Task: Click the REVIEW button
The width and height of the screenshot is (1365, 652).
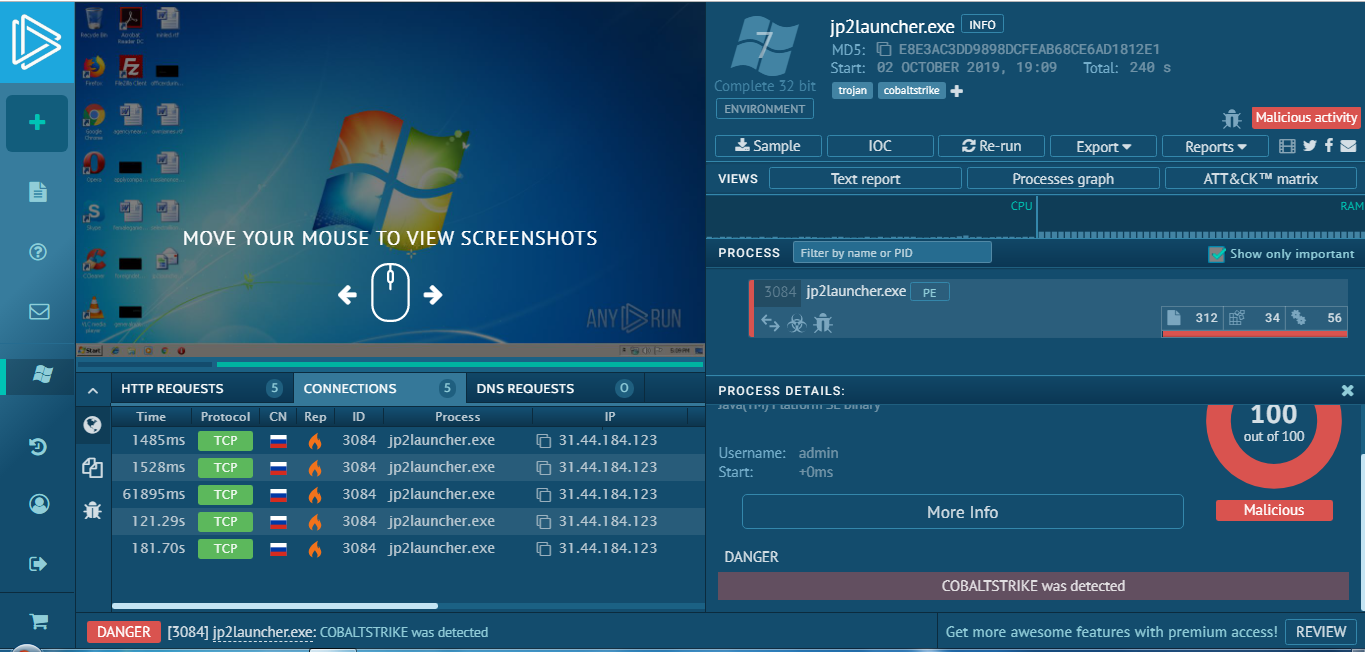Action: (1321, 632)
